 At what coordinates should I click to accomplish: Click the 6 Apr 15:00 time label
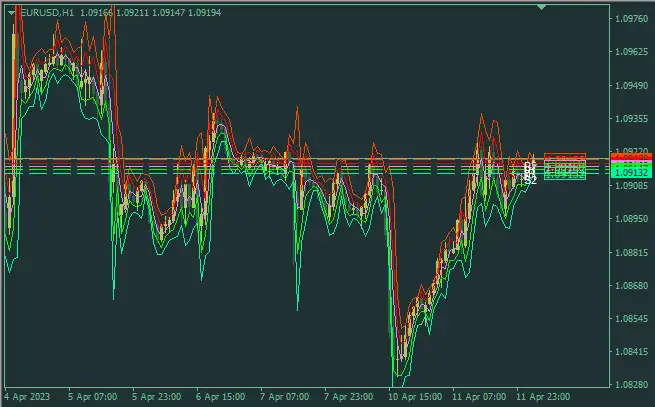(221, 397)
